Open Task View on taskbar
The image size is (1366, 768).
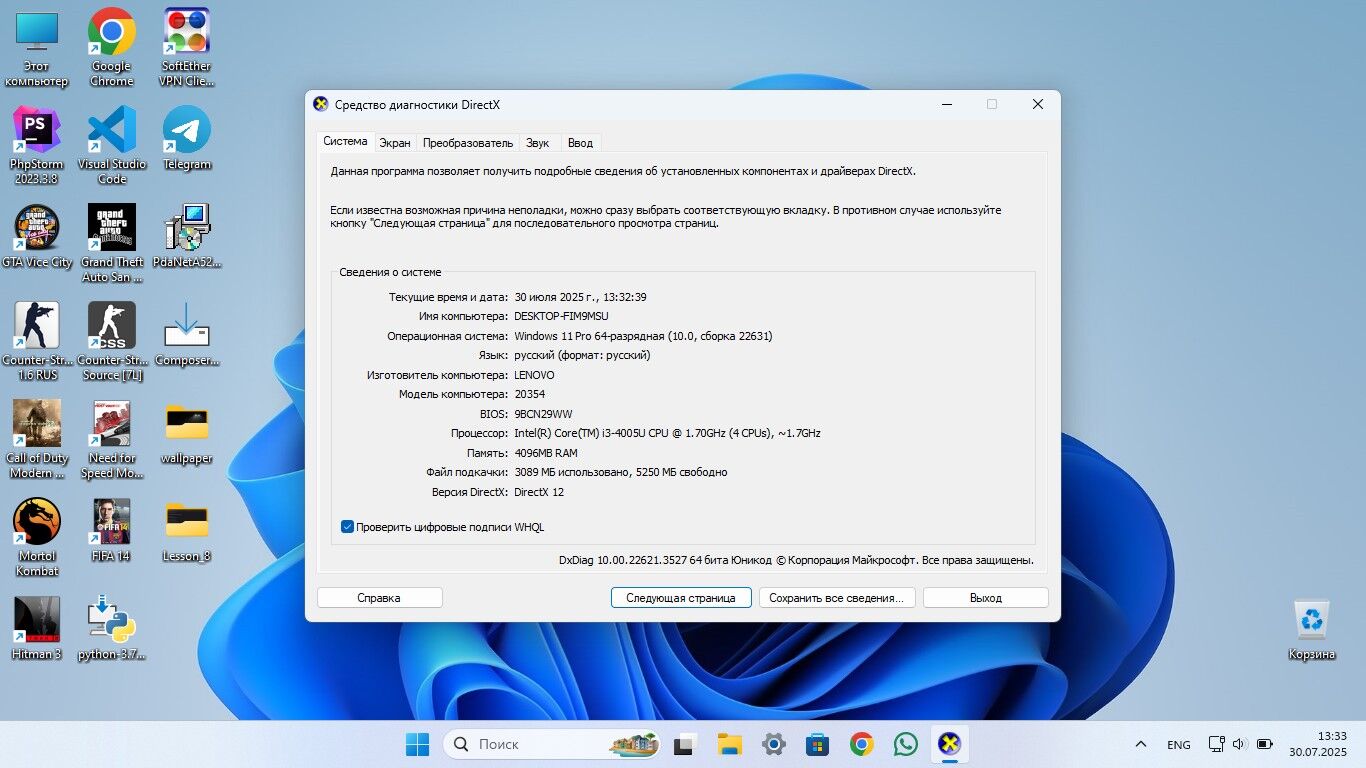[x=685, y=744]
